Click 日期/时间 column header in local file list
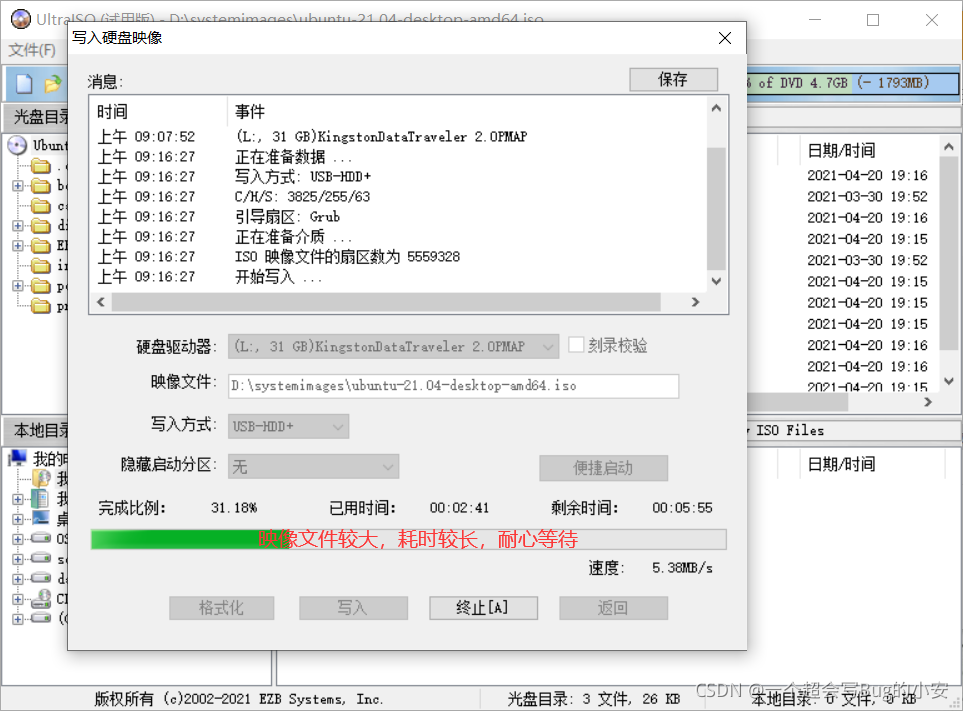The image size is (963, 711). [841, 464]
